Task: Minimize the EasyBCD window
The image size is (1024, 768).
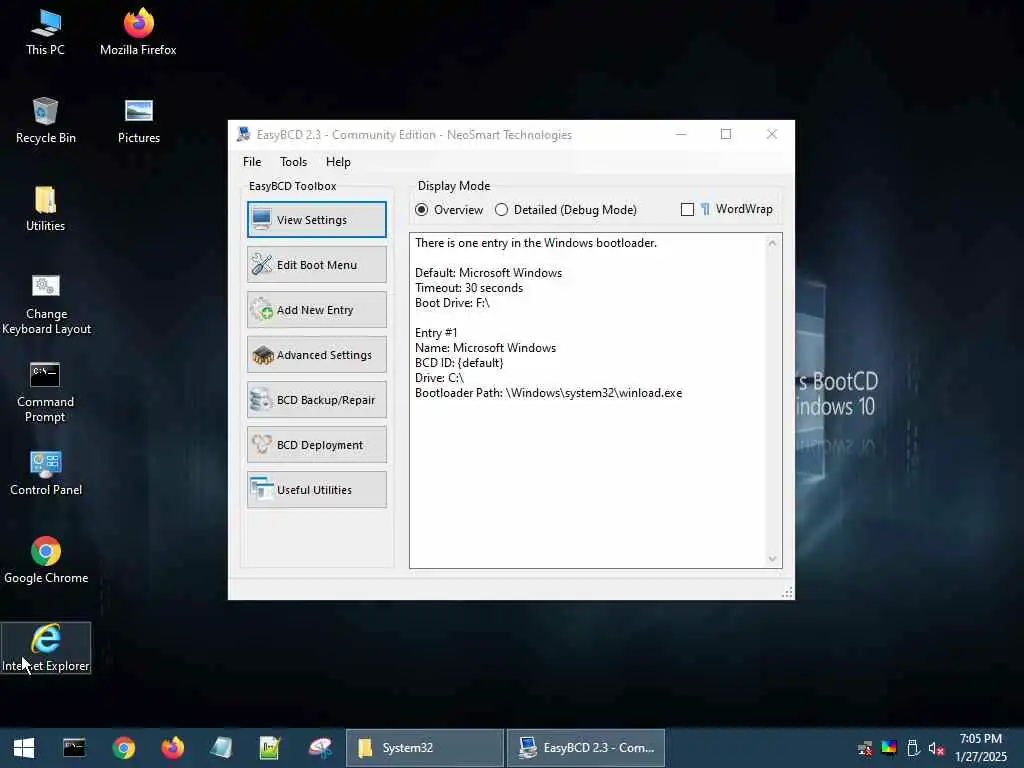Action: (681, 135)
